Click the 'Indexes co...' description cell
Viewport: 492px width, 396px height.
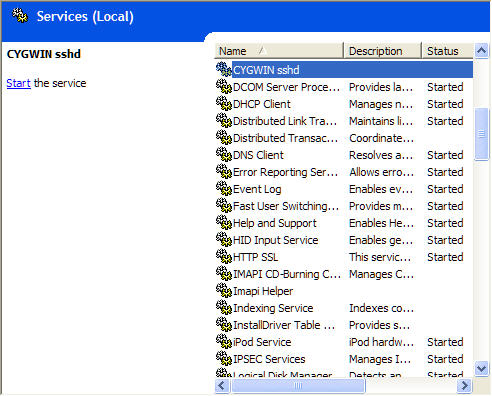coord(381,308)
